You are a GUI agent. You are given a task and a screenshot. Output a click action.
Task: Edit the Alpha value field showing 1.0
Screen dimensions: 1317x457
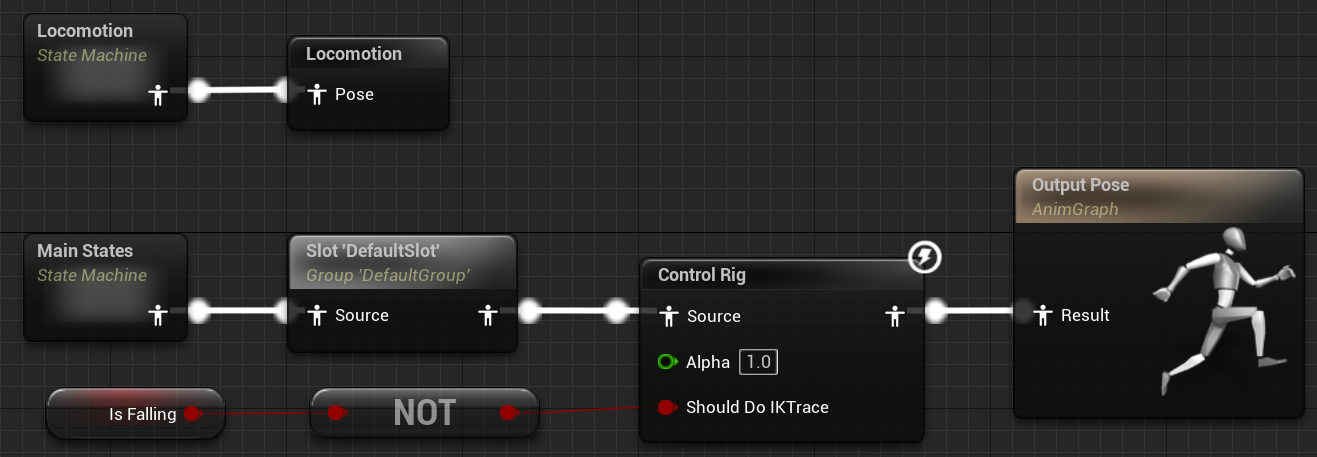758,362
